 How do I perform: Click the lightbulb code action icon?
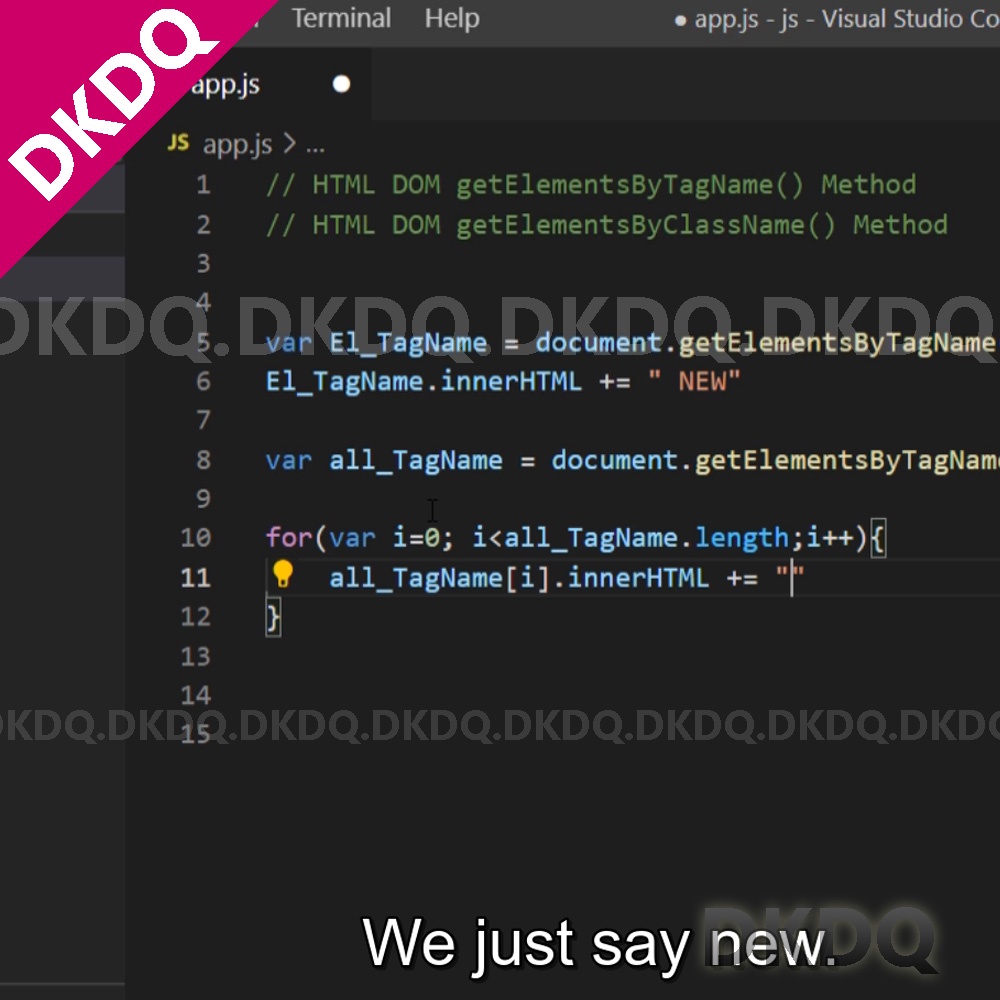tap(283, 574)
